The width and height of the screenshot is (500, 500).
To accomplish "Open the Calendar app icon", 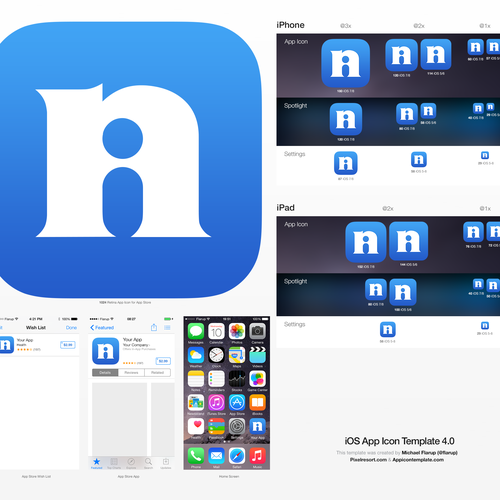I will tap(216, 331).
